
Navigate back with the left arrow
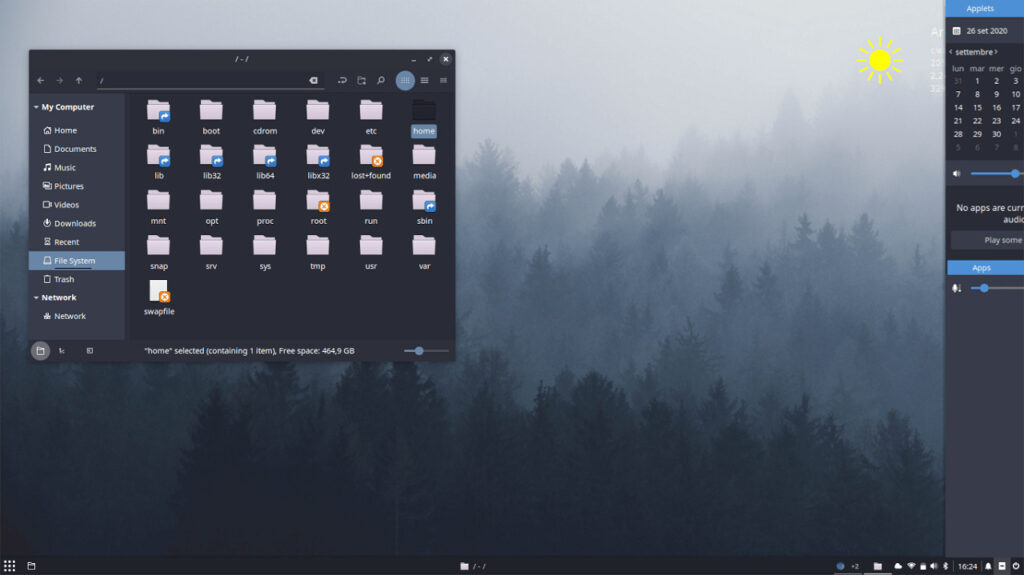point(40,80)
